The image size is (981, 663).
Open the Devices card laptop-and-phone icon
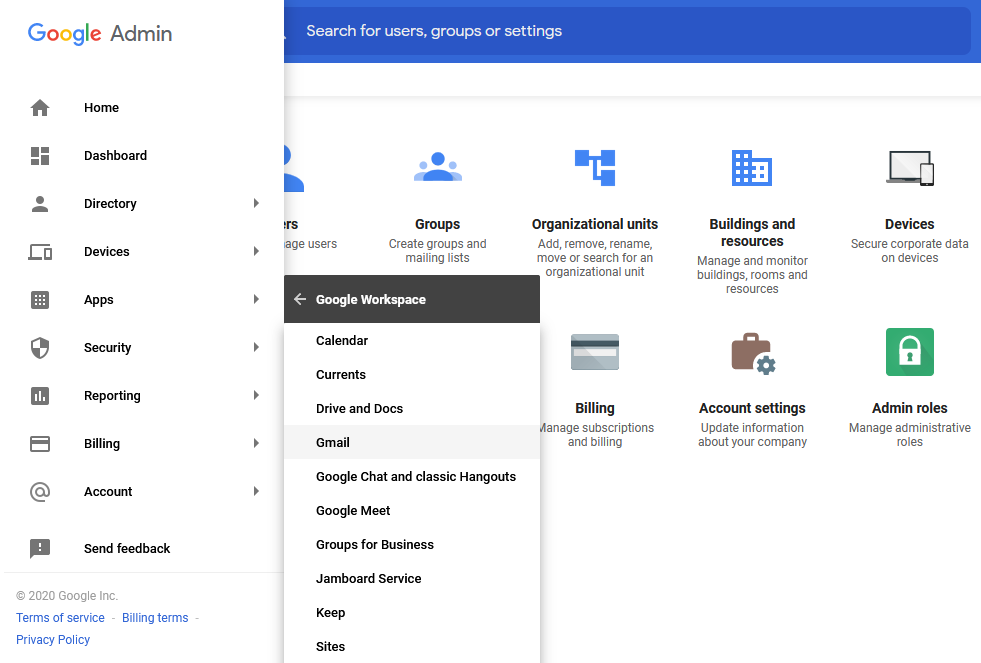(910, 168)
